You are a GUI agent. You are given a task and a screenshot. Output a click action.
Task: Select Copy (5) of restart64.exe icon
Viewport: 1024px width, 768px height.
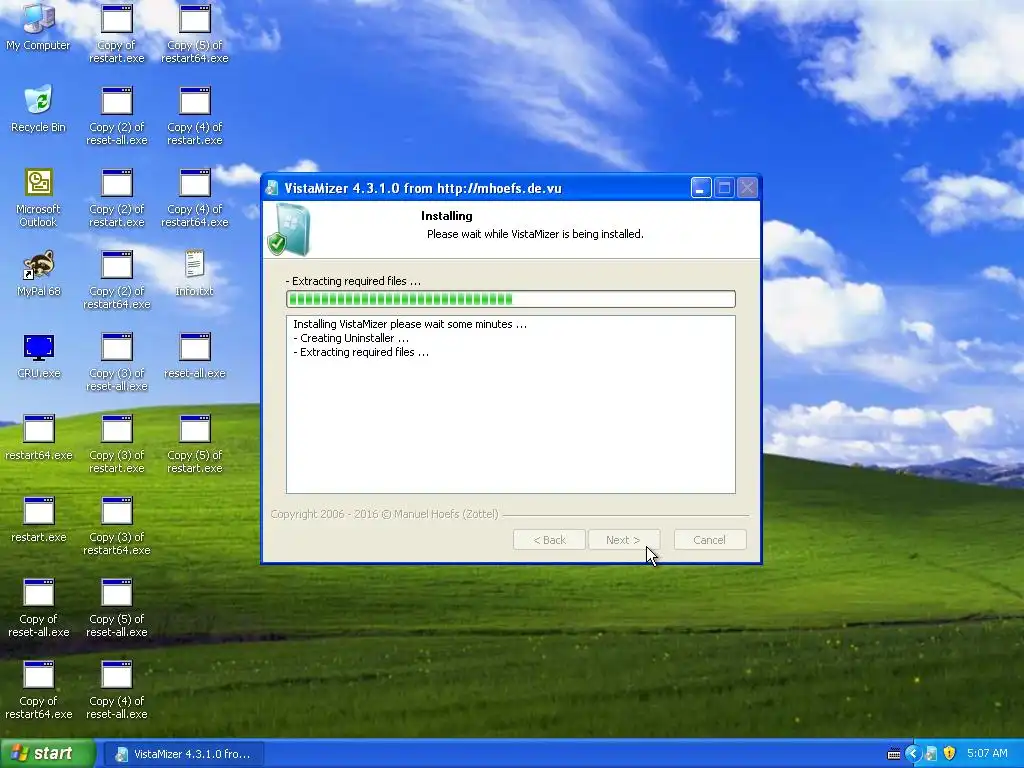195,34
